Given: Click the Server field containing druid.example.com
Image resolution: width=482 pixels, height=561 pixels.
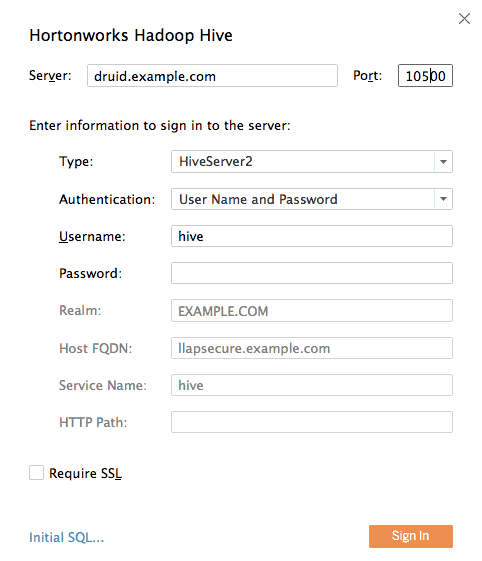Looking at the screenshot, I should (212, 75).
